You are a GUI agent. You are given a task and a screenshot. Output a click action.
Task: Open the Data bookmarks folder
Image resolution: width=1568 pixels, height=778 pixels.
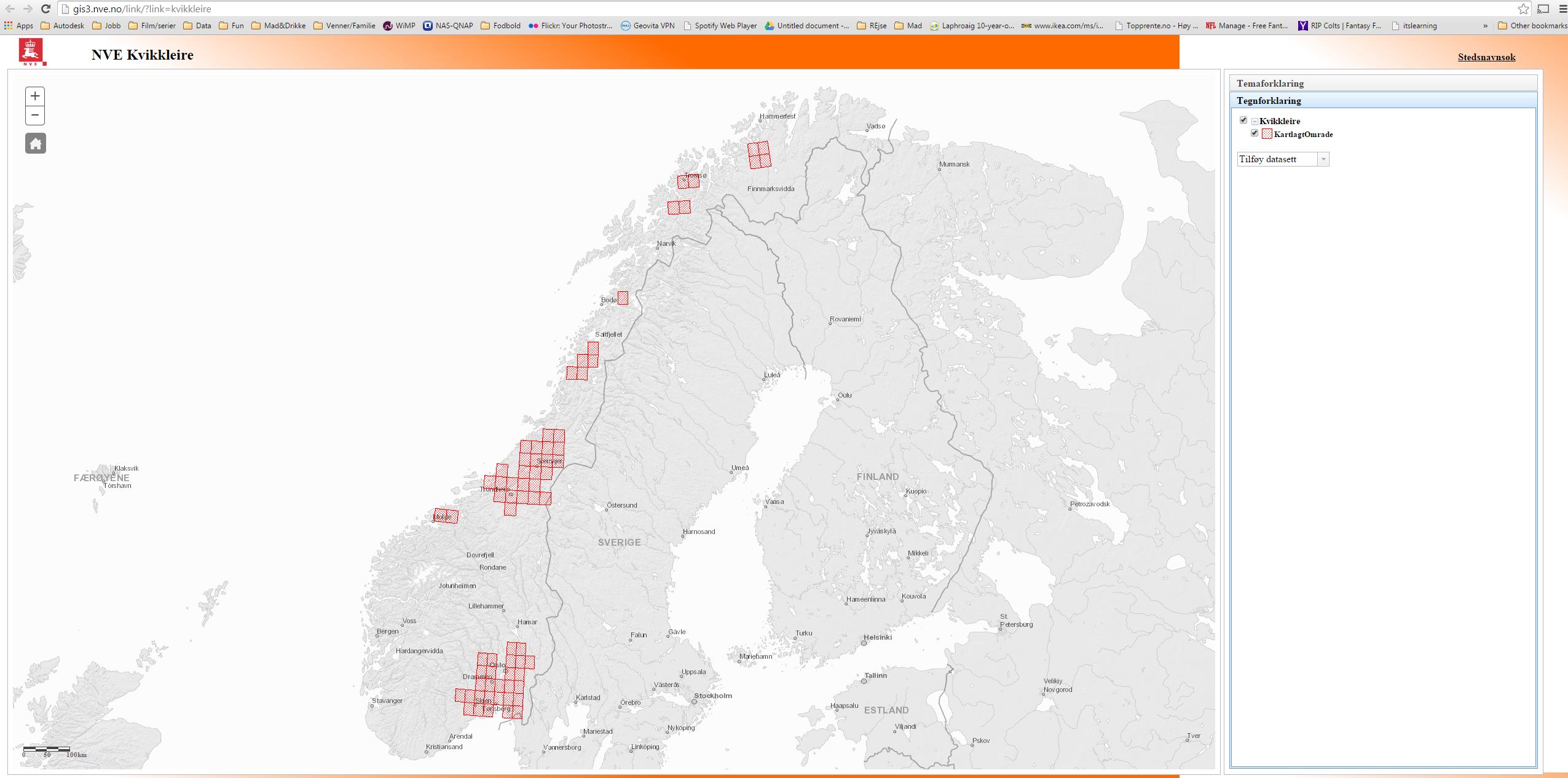pos(197,26)
